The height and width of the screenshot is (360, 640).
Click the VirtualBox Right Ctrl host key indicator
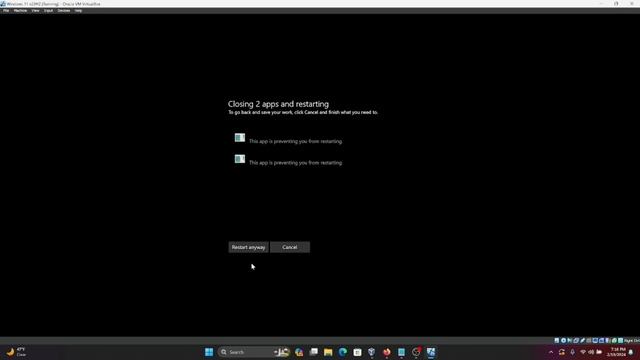(632, 340)
